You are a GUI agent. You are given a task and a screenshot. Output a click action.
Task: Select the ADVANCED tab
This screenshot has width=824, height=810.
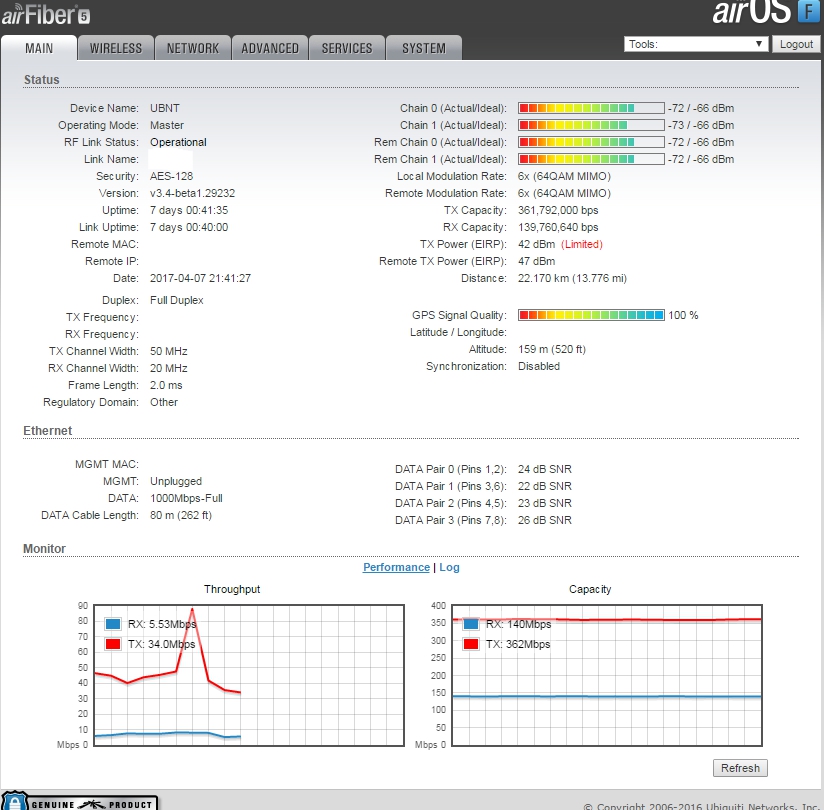270,48
